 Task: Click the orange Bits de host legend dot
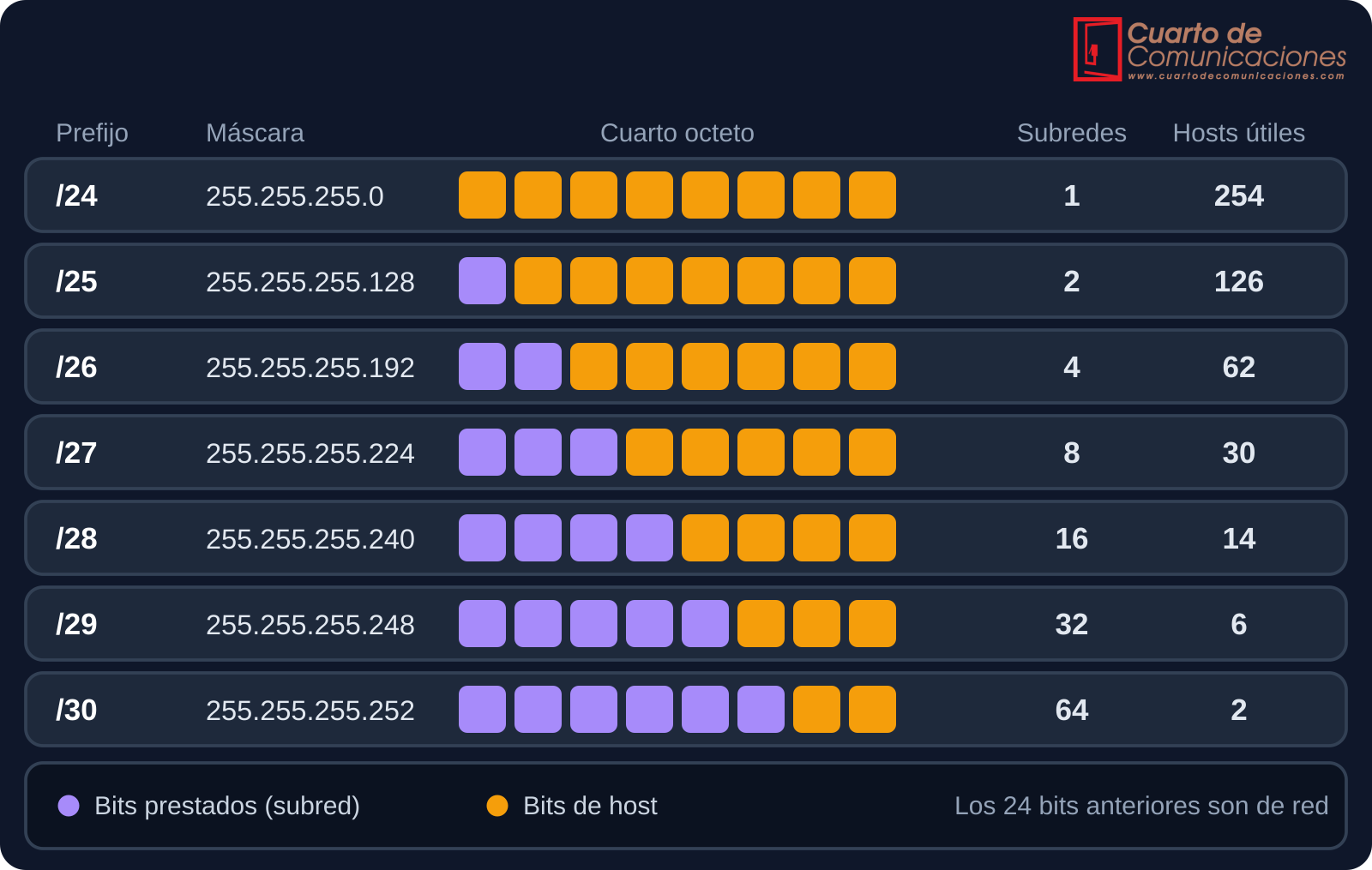point(497,806)
